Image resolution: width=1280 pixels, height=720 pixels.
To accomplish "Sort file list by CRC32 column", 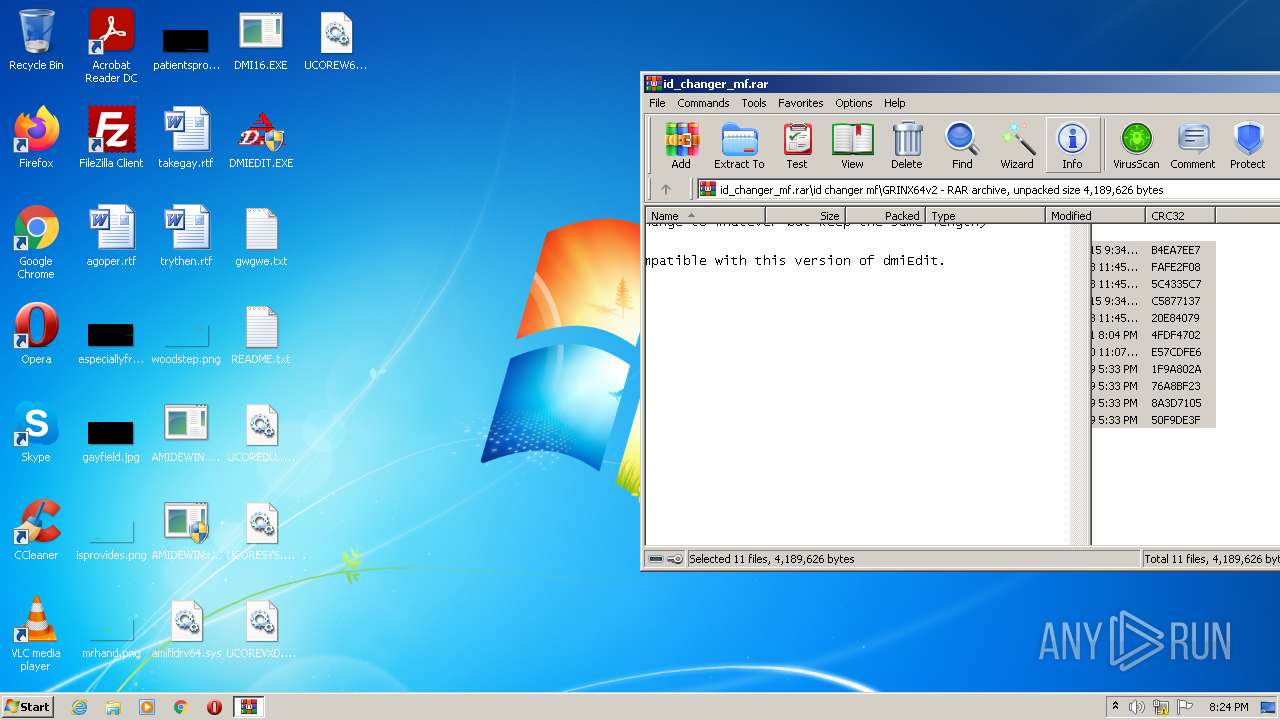I will (1181, 215).
